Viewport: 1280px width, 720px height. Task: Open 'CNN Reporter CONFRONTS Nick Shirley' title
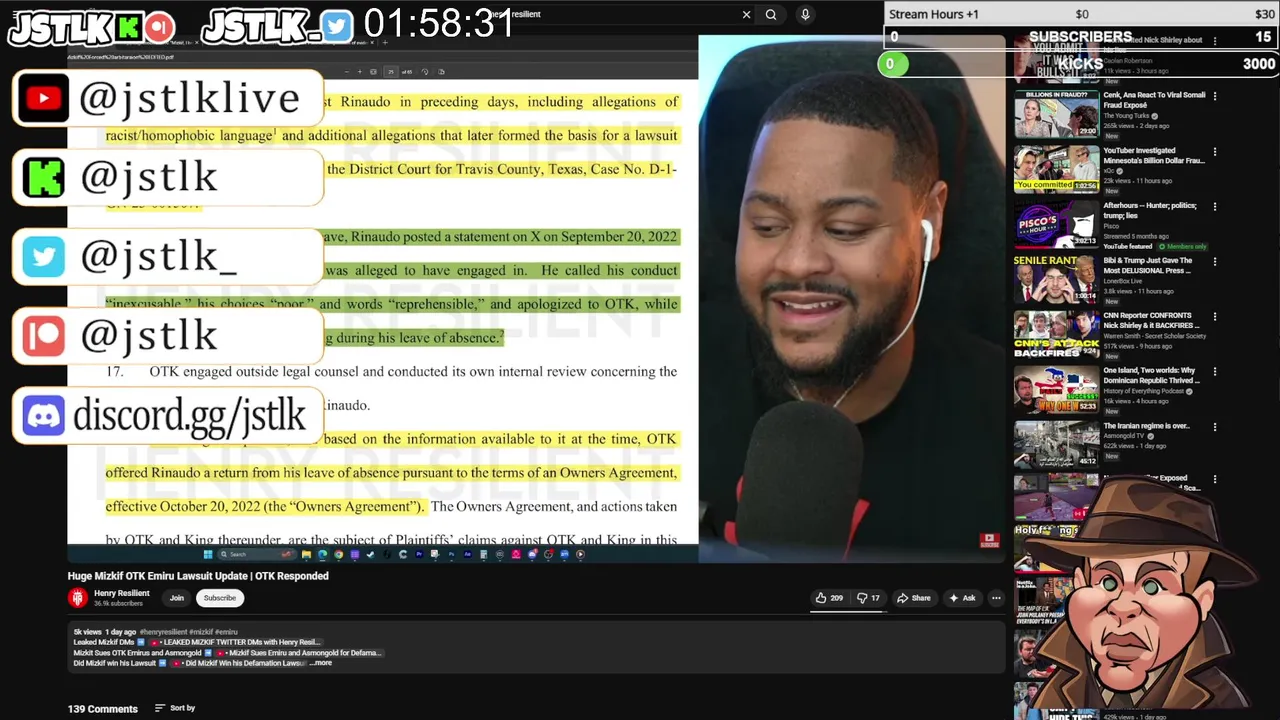(x=1151, y=320)
